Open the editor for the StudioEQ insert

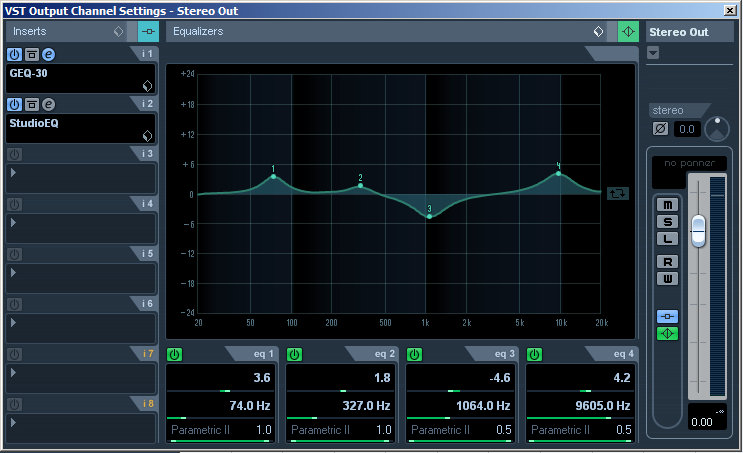tap(48, 104)
